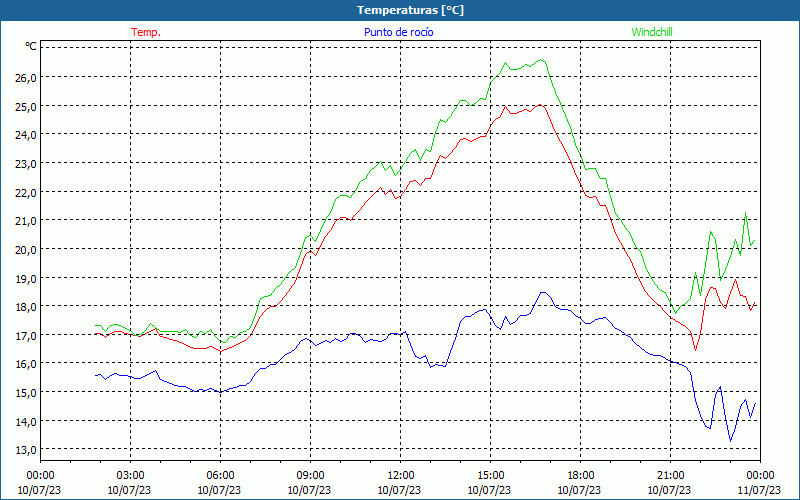The image size is (800, 500).
Task: Click the Temperaturas [°C] chart title
Action: coord(410,10)
